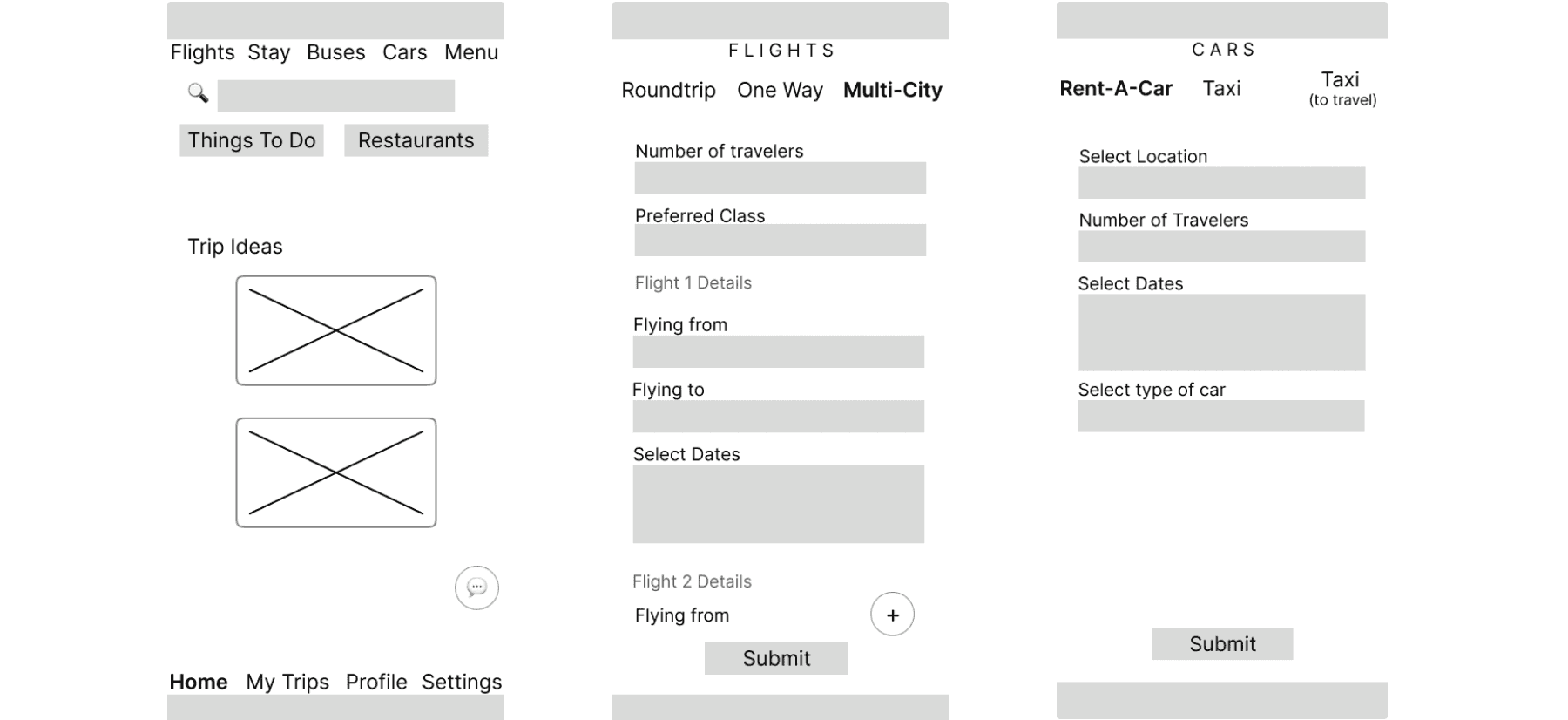
Task: Open the first Trip Ideas image placeholder
Action: click(336, 330)
